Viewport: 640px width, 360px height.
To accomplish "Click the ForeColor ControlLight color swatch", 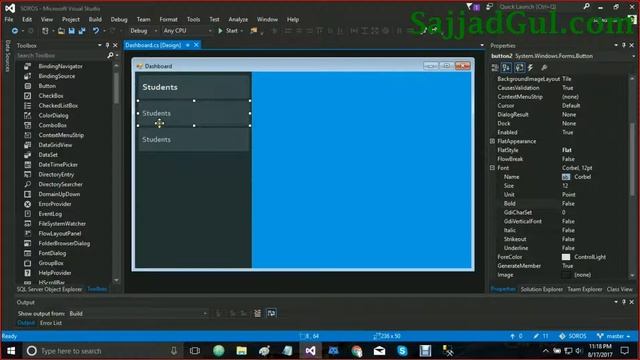I will tap(566, 257).
